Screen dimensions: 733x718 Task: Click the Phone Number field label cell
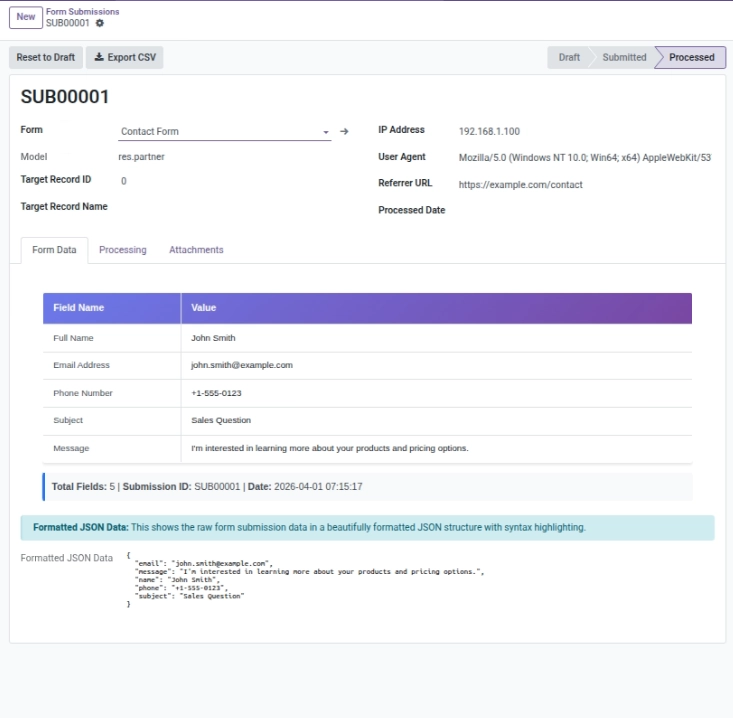pyautogui.click(x=112, y=393)
